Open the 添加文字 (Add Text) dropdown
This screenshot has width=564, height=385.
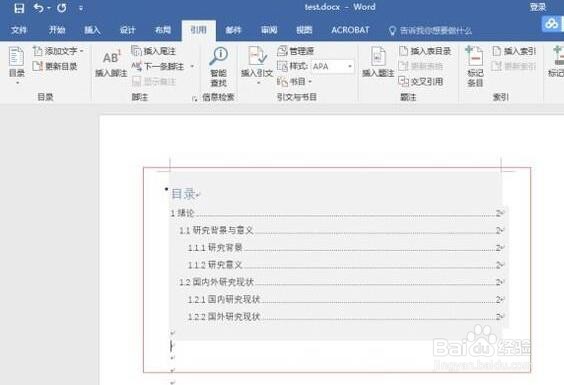[58, 51]
